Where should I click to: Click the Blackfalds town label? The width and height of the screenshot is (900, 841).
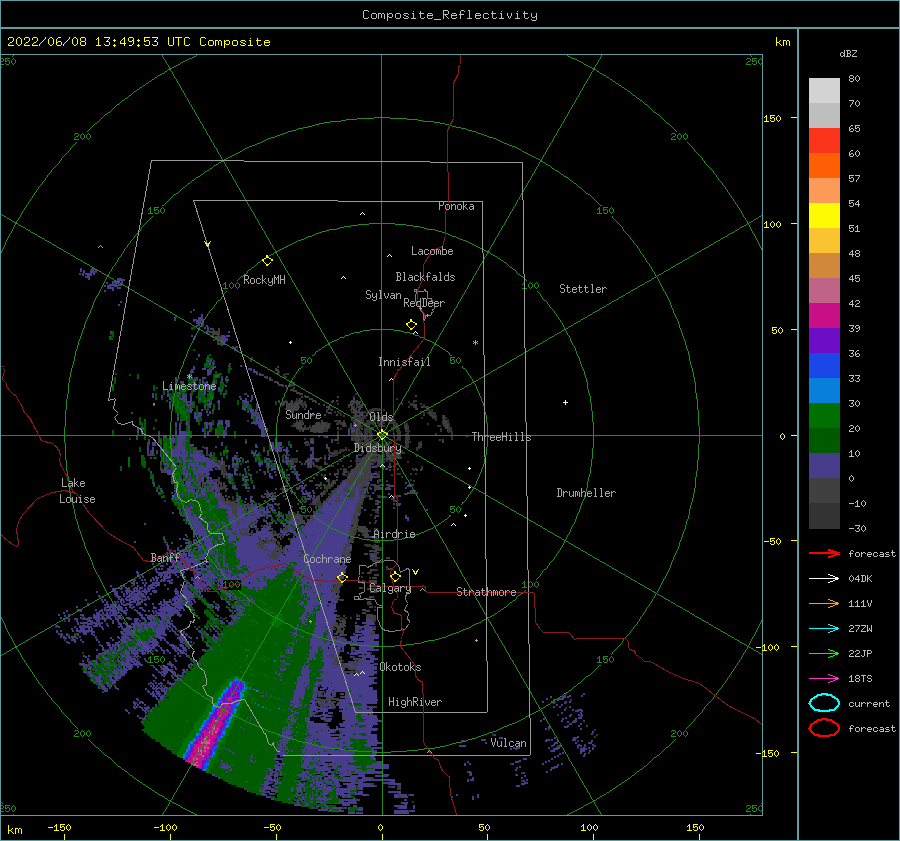coord(425,277)
